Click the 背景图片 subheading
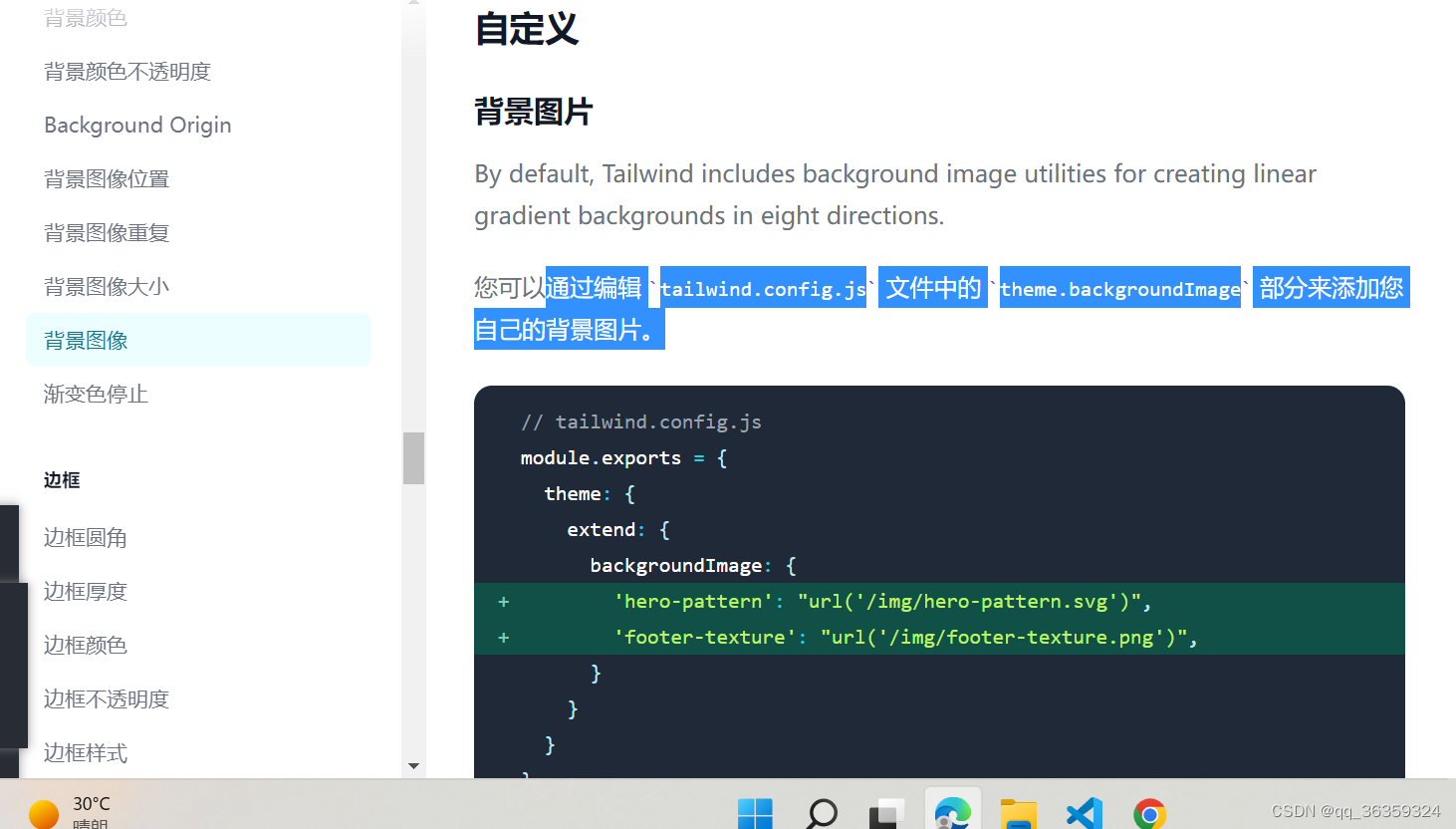 (534, 112)
